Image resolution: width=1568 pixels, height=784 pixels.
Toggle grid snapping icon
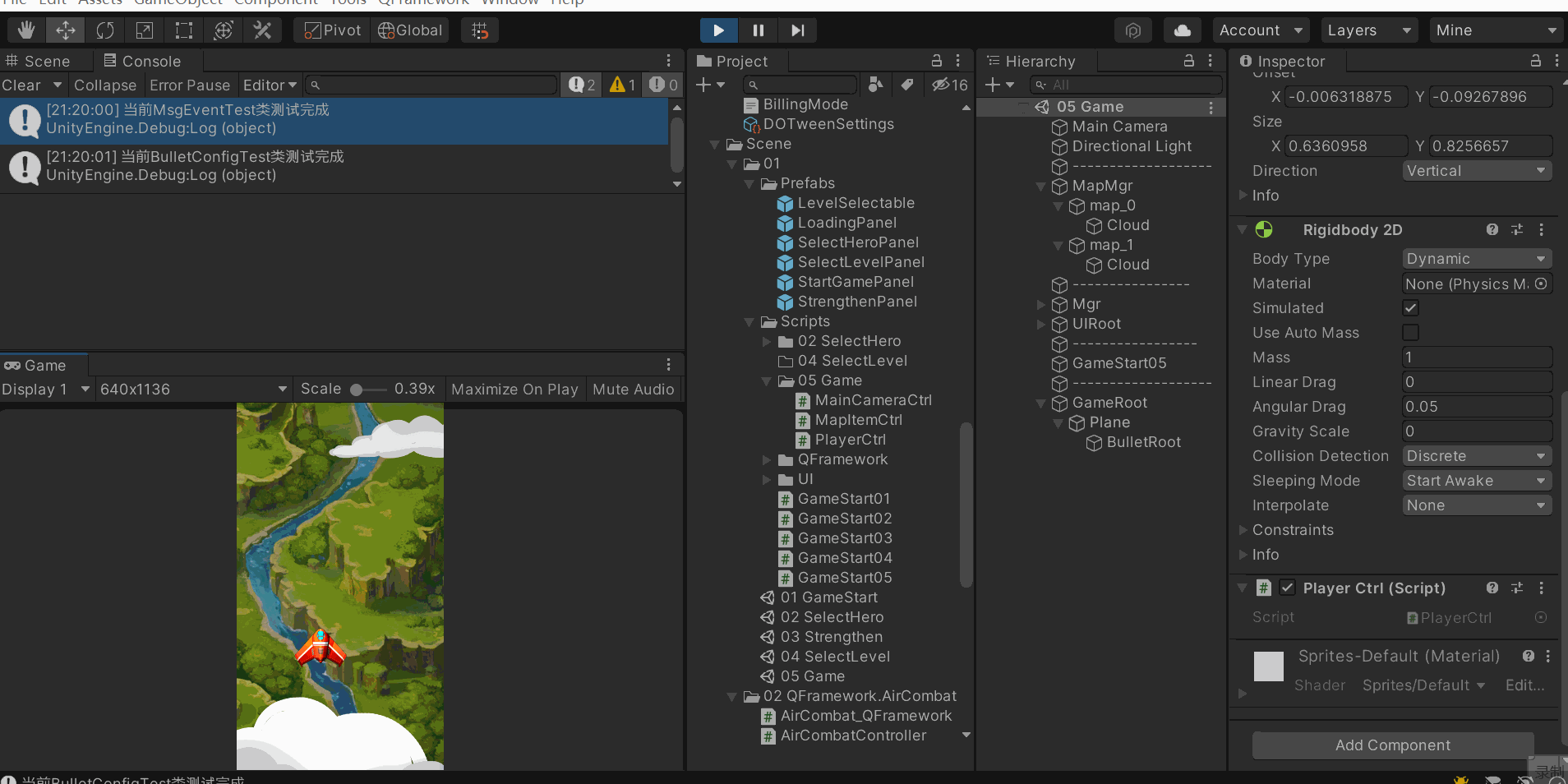pyautogui.click(x=480, y=30)
